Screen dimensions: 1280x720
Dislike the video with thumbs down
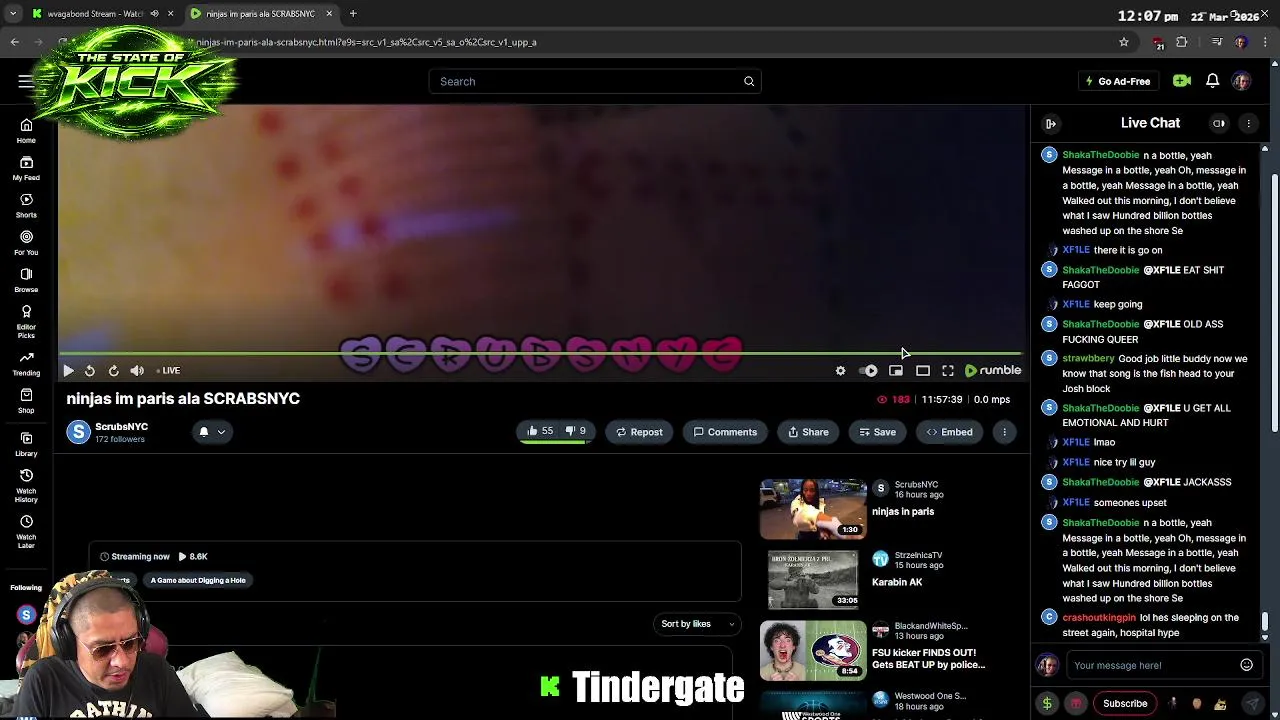tap(575, 431)
